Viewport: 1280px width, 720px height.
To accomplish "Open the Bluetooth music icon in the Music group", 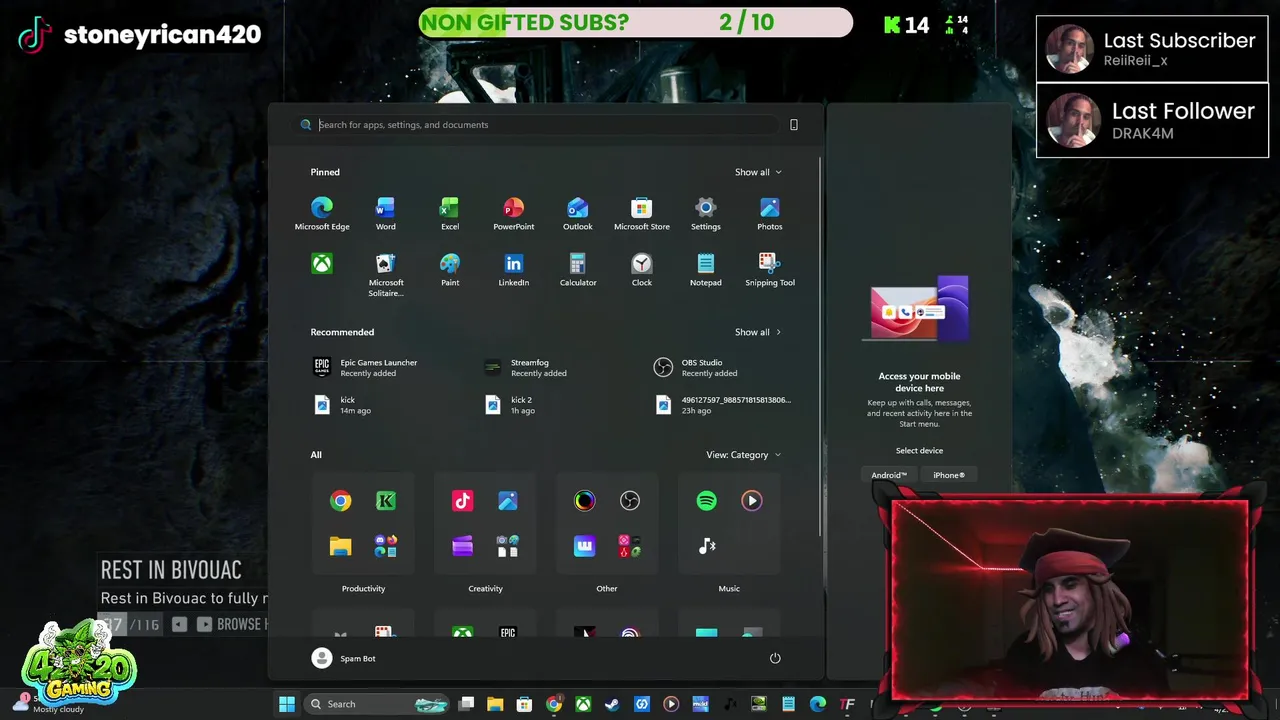I will 707,546.
